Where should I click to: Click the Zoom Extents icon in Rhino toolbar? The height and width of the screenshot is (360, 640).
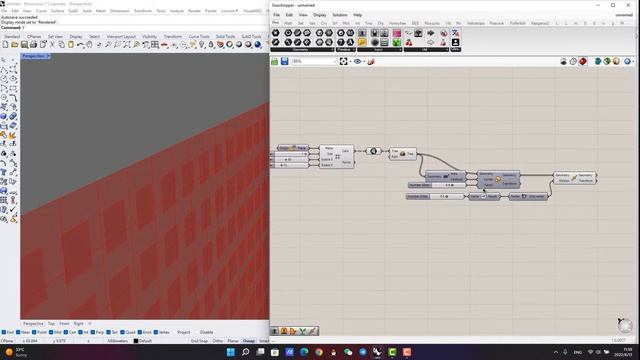(x=127, y=44)
